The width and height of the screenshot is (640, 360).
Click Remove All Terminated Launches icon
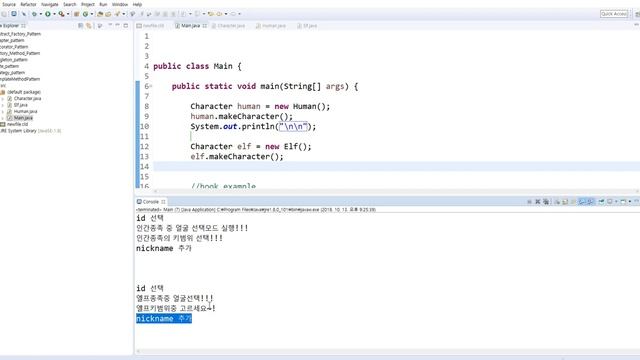pos(546,202)
